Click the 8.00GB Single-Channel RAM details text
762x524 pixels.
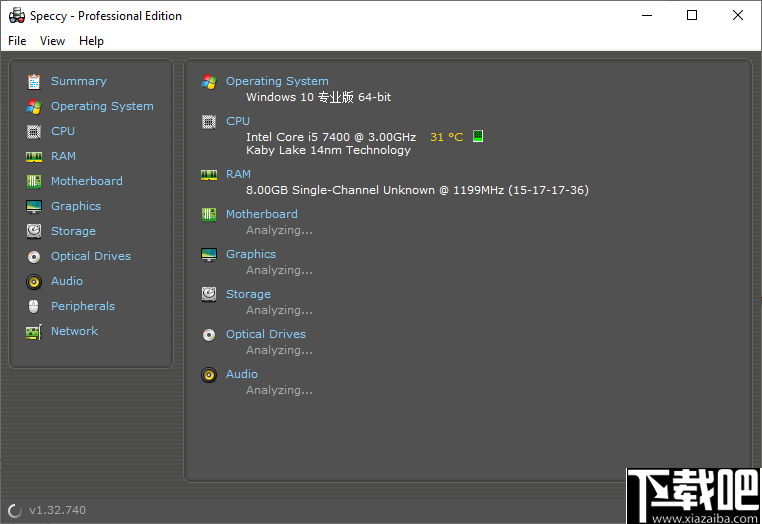click(417, 190)
